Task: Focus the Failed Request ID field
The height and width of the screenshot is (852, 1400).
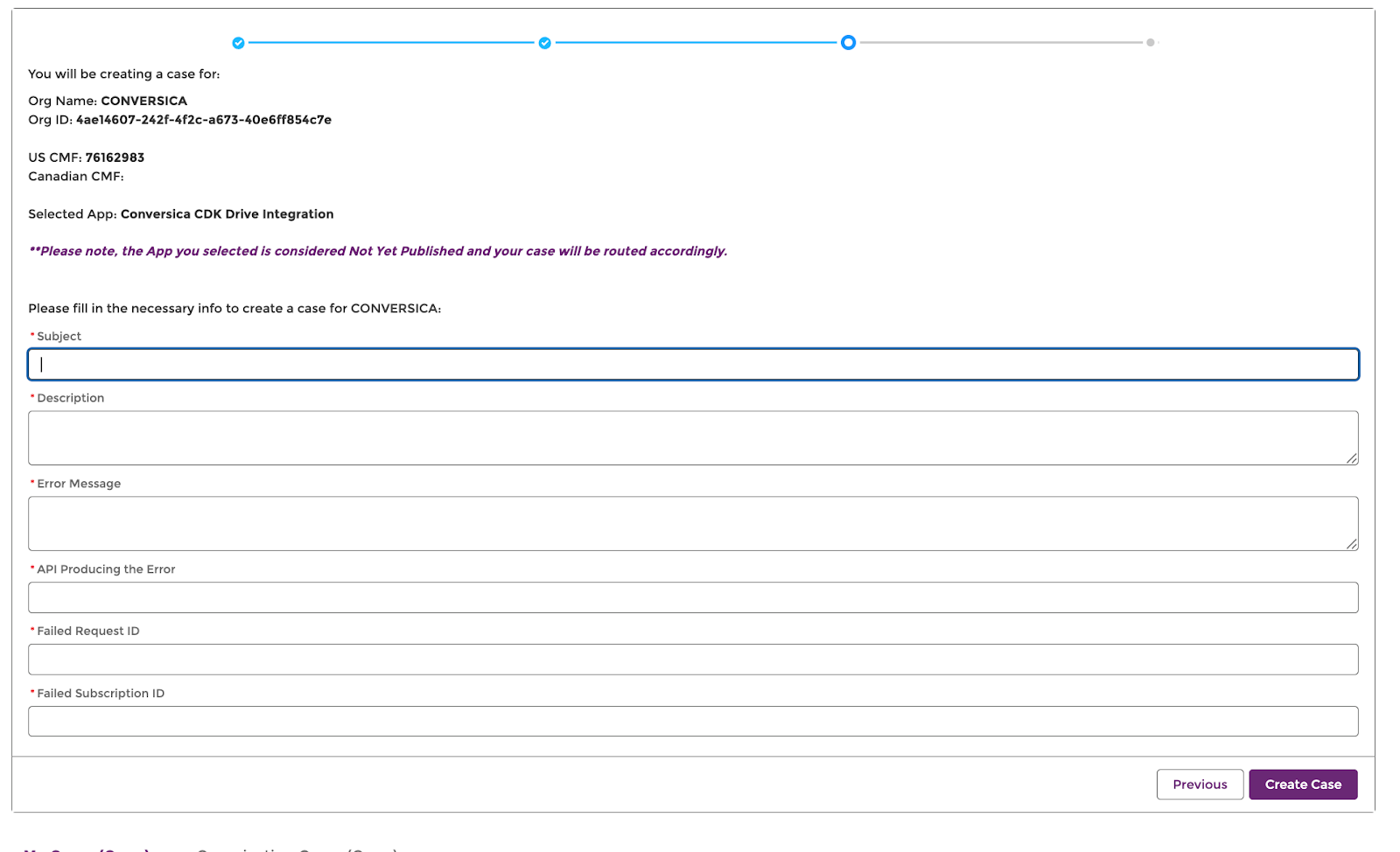Action: [692, 660]
